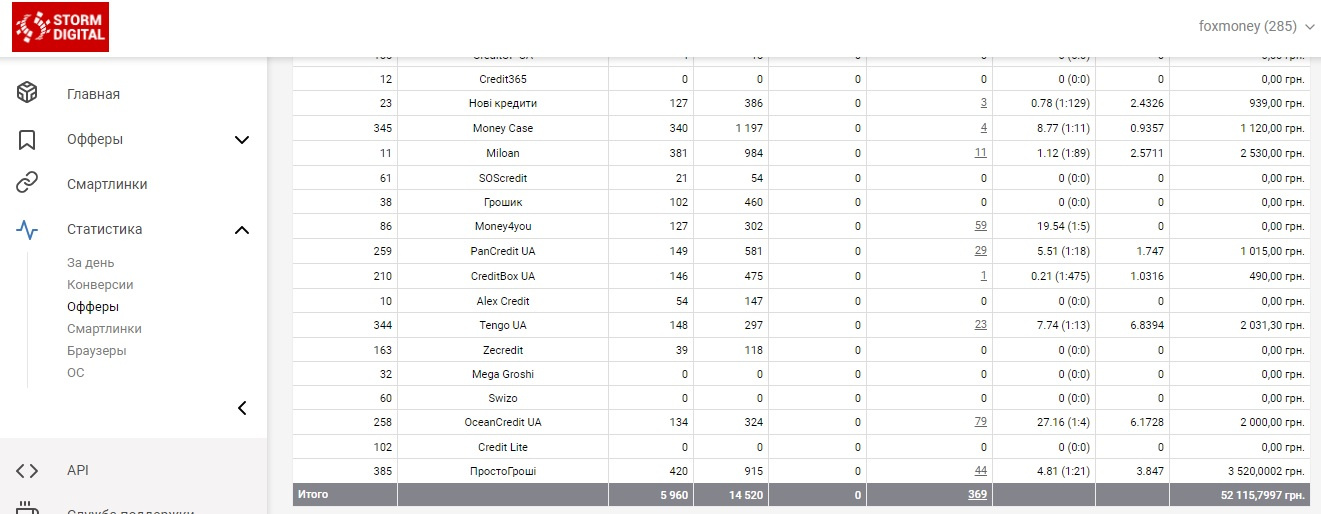Click the Статистика pulse icon

(x=27, y=229)
